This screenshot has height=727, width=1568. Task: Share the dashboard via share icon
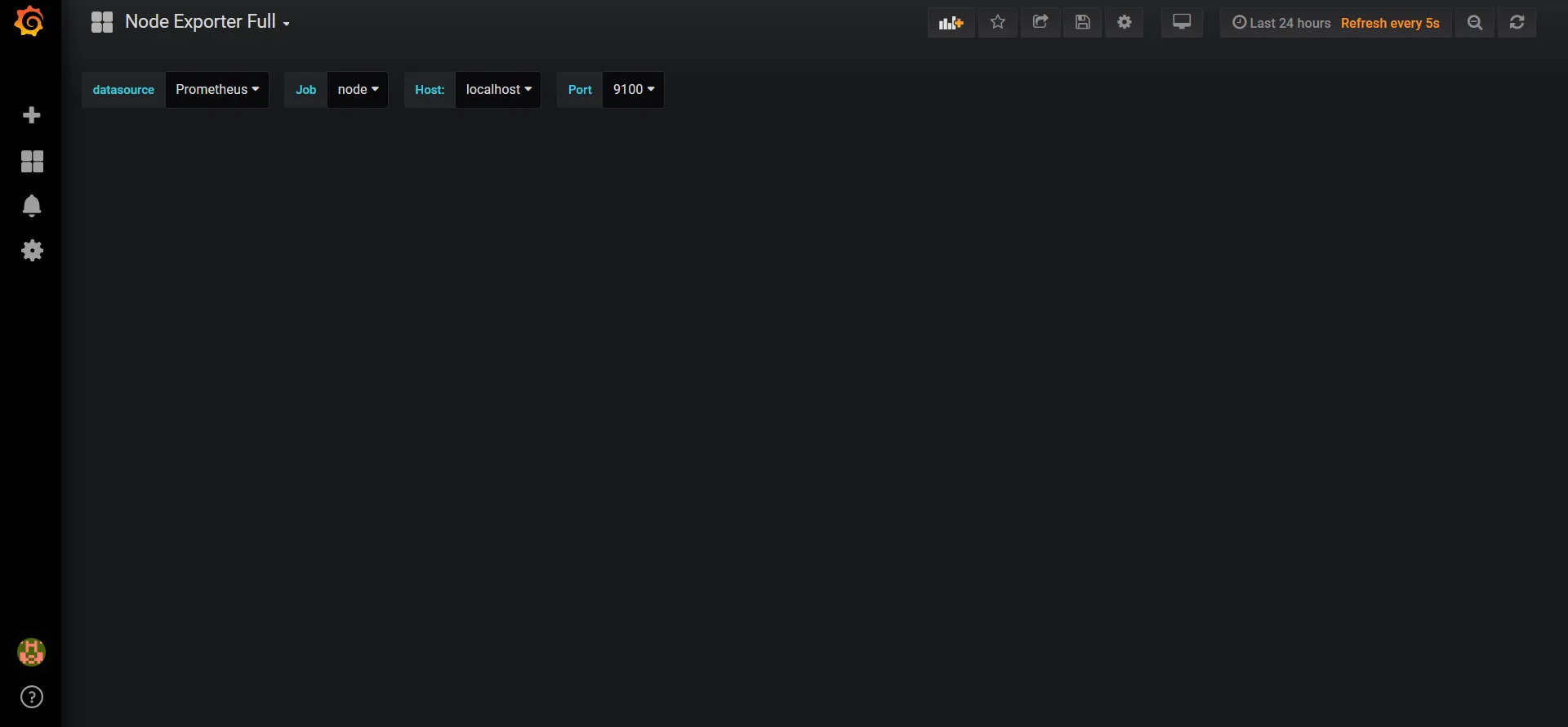click(x=1040, y=23)
